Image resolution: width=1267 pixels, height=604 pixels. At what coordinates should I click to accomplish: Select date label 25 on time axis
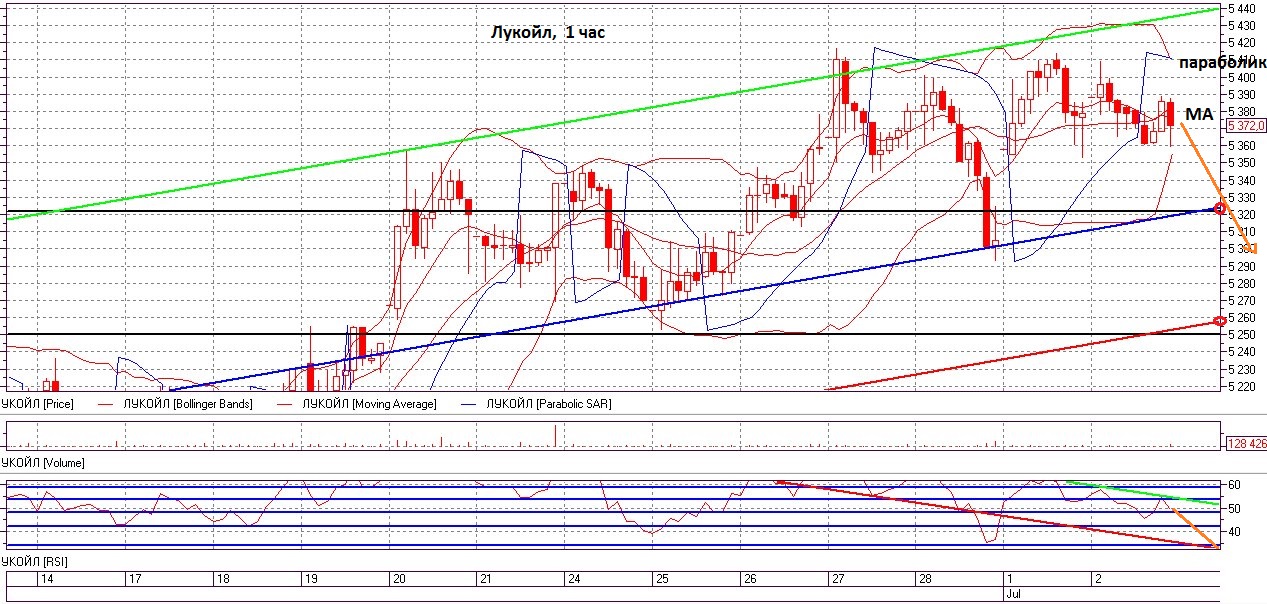coord(662,579)
